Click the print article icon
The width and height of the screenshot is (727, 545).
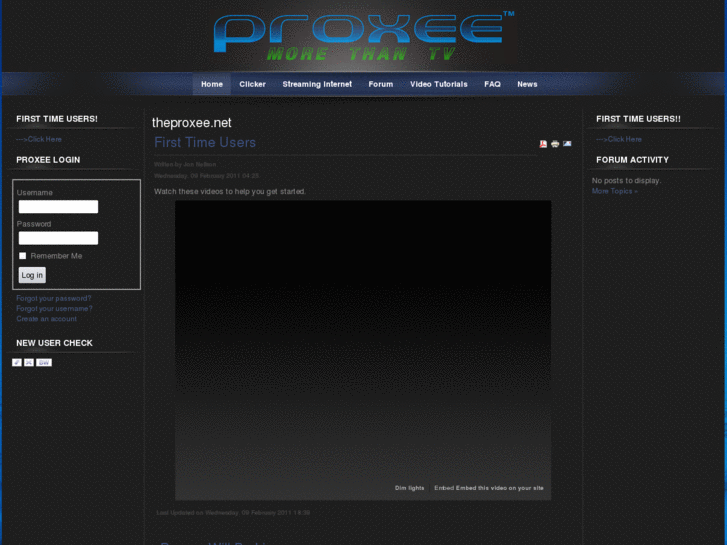click(555, 144)
